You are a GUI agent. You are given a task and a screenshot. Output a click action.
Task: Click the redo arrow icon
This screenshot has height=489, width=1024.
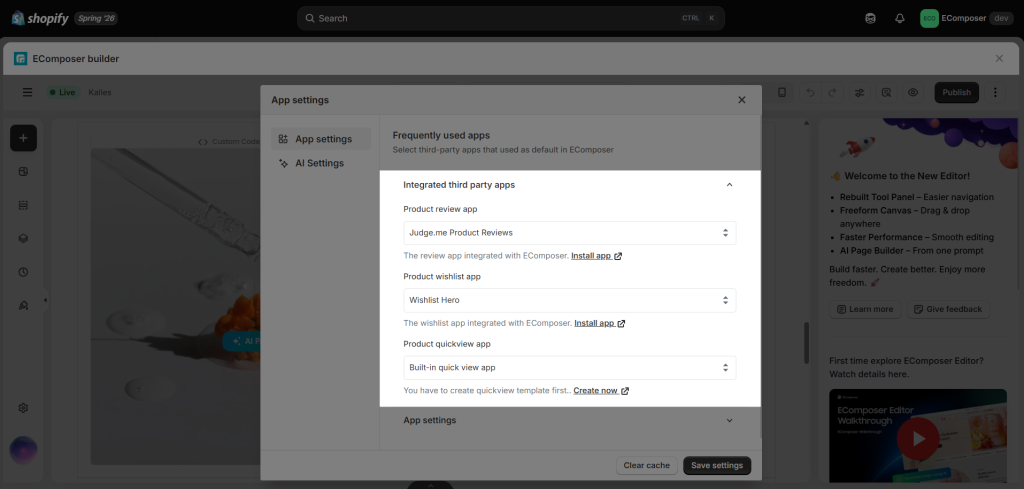tap(832, 93)
